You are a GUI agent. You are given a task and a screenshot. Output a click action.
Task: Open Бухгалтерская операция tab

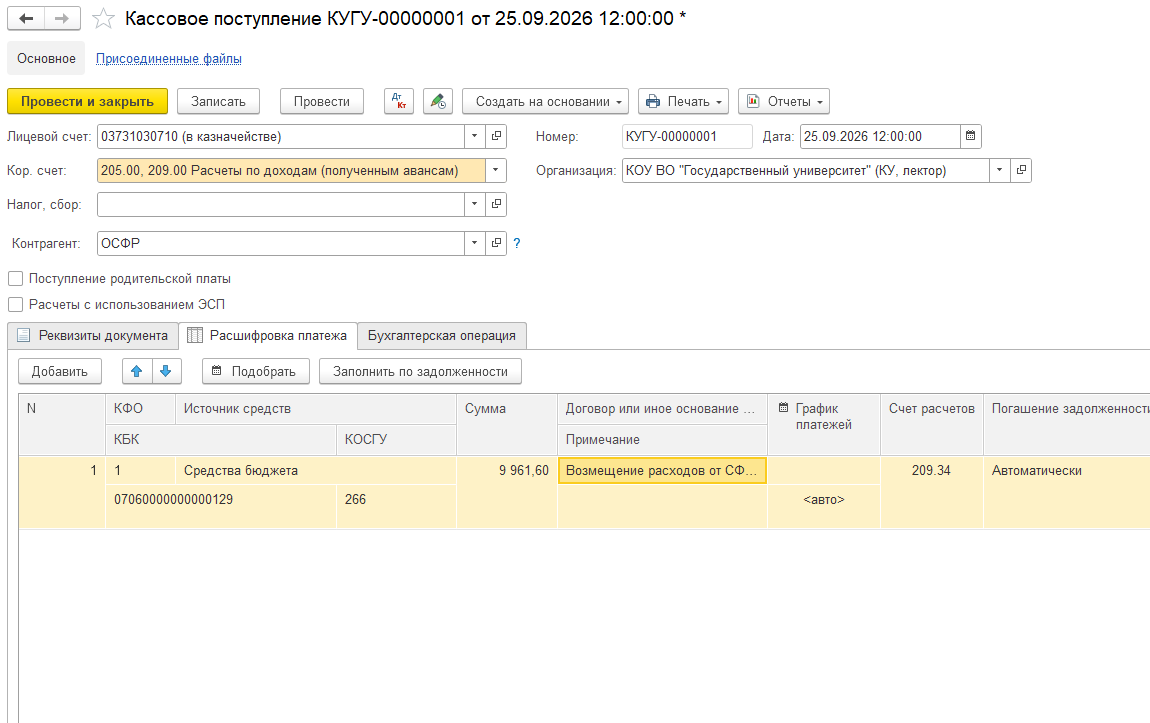(442, 336)
